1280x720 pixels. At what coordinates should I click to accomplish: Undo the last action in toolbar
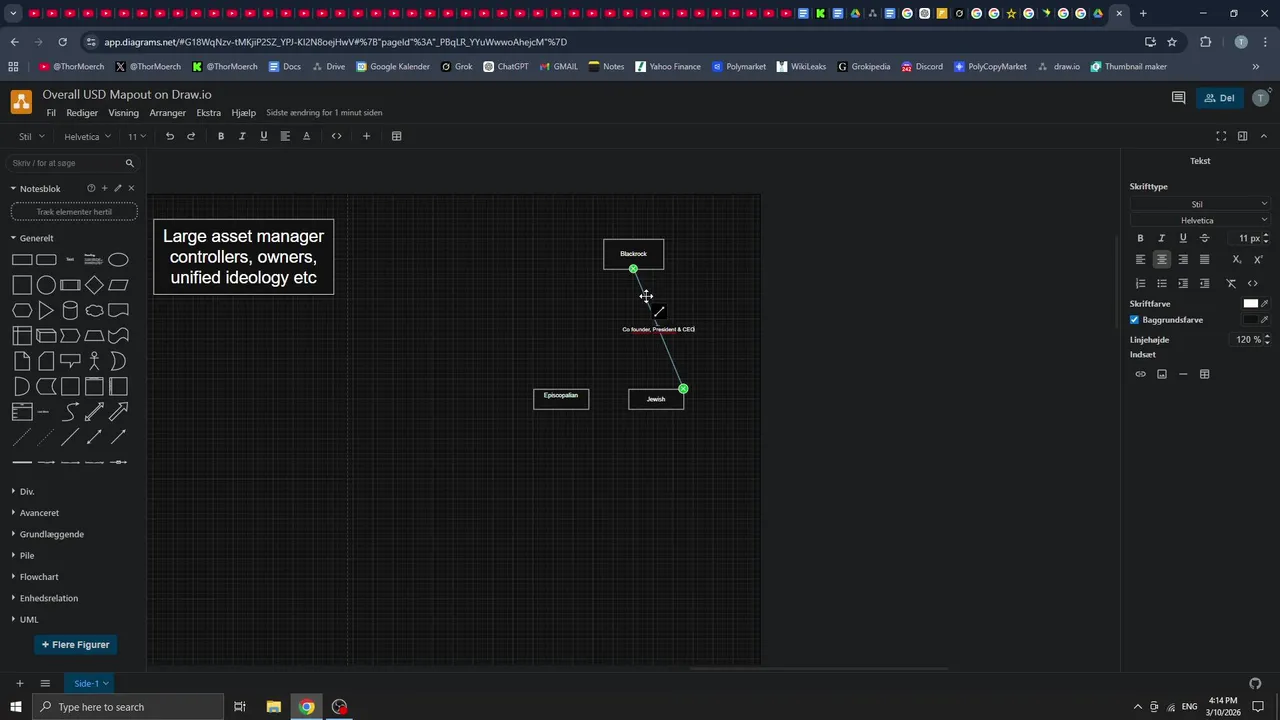pos(170,136)
